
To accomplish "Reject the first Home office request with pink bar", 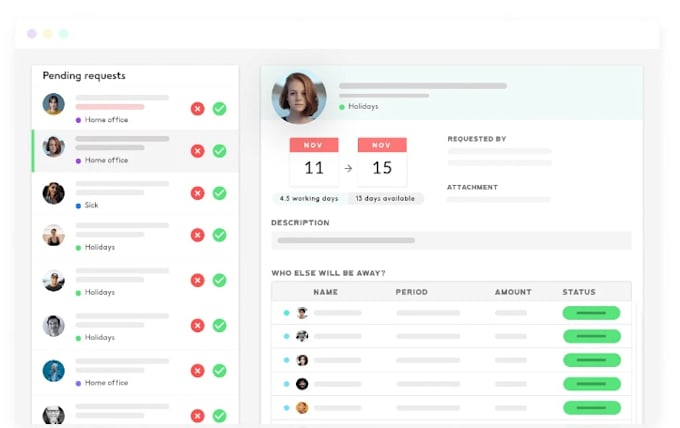I will tap(197, 108).
